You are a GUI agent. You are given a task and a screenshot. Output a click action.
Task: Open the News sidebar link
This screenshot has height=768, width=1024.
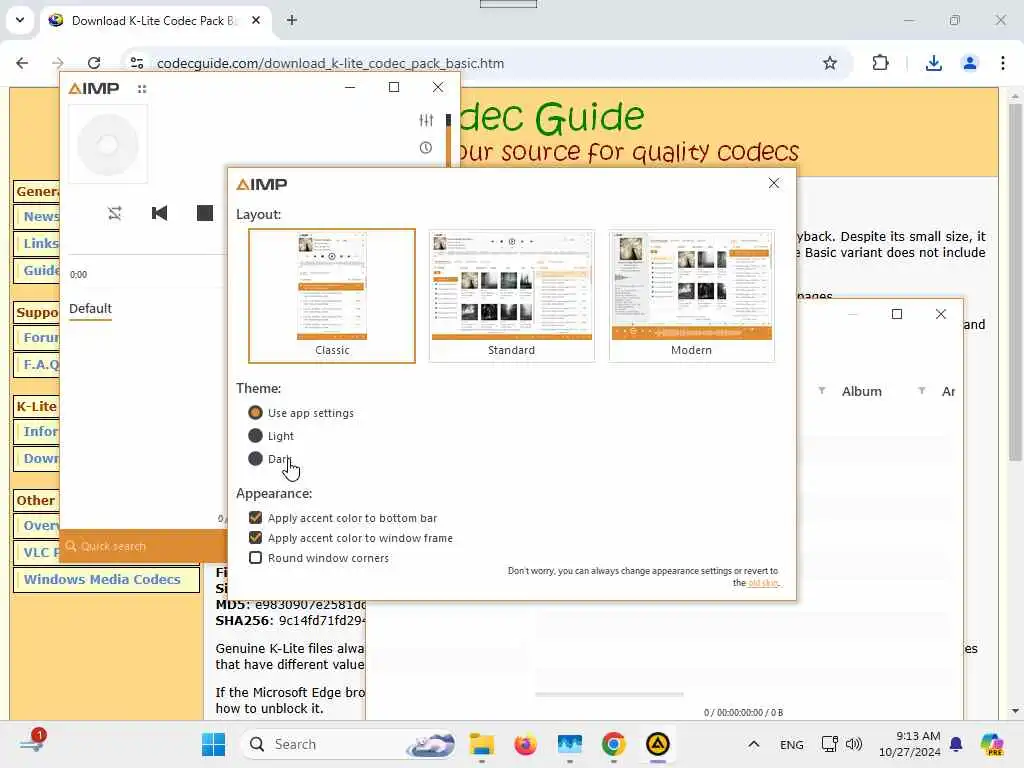(41, 216)
